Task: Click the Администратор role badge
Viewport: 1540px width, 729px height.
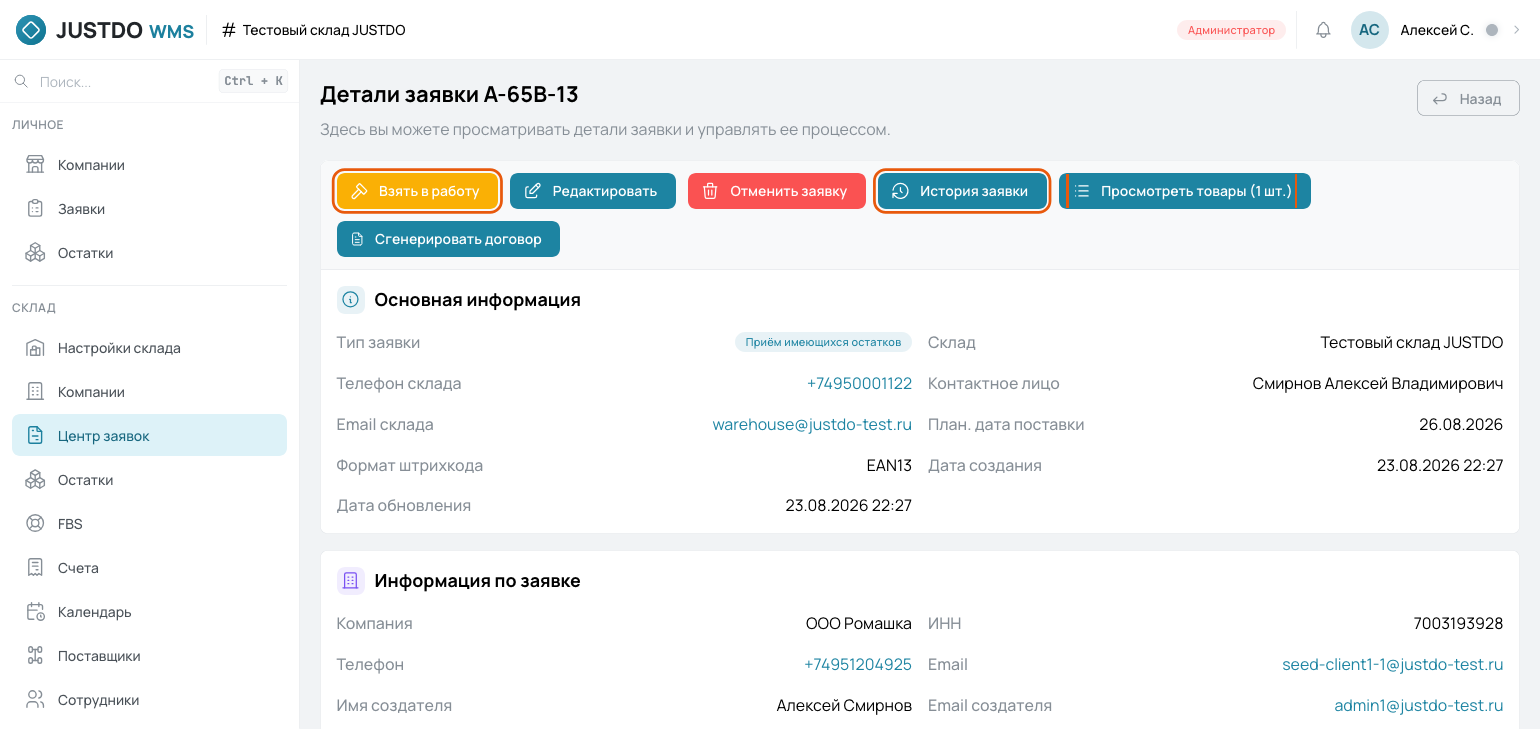Action: (x=1231, y=30)
